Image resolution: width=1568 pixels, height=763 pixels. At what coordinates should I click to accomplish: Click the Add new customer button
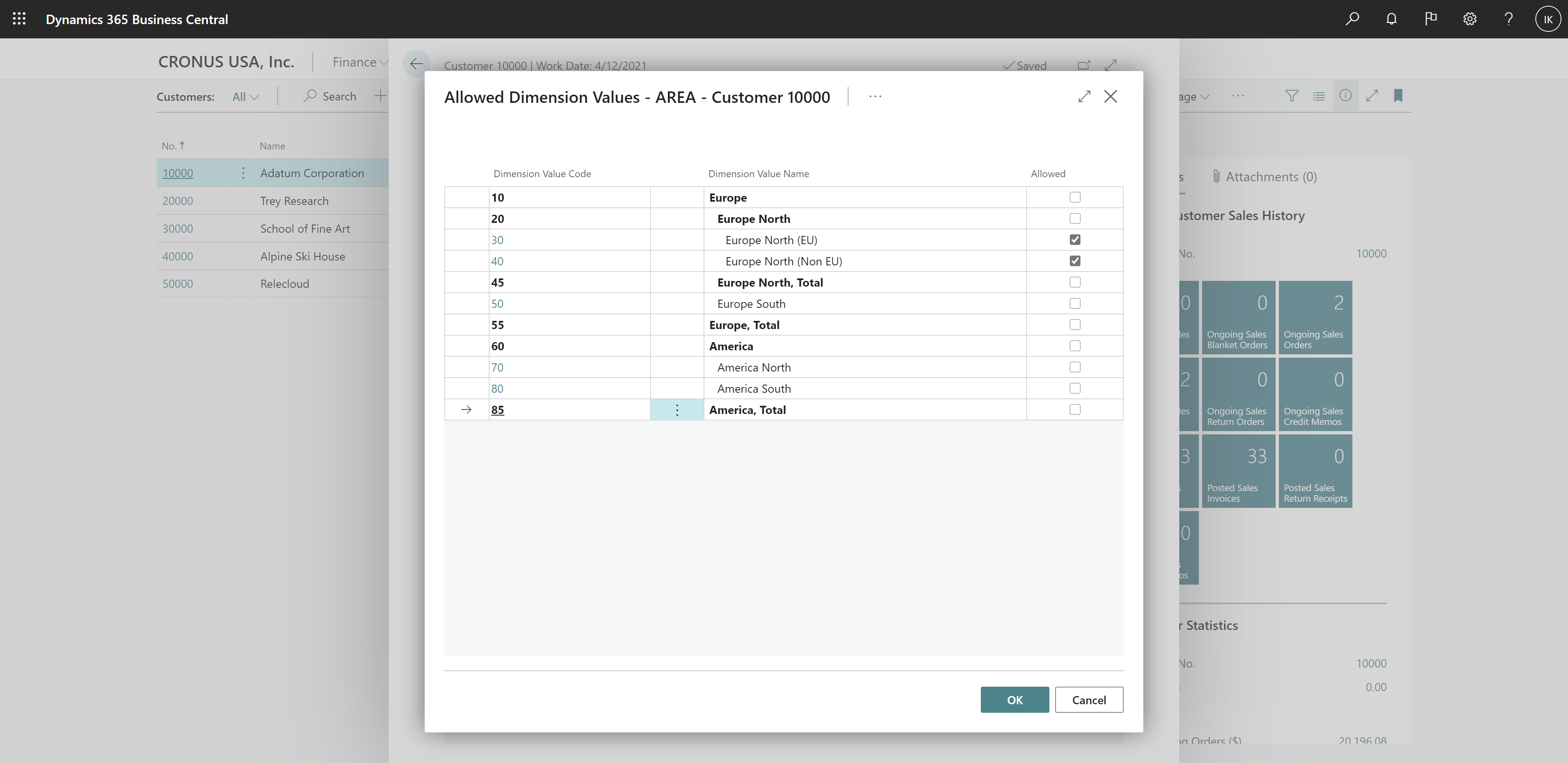point(380,95)
